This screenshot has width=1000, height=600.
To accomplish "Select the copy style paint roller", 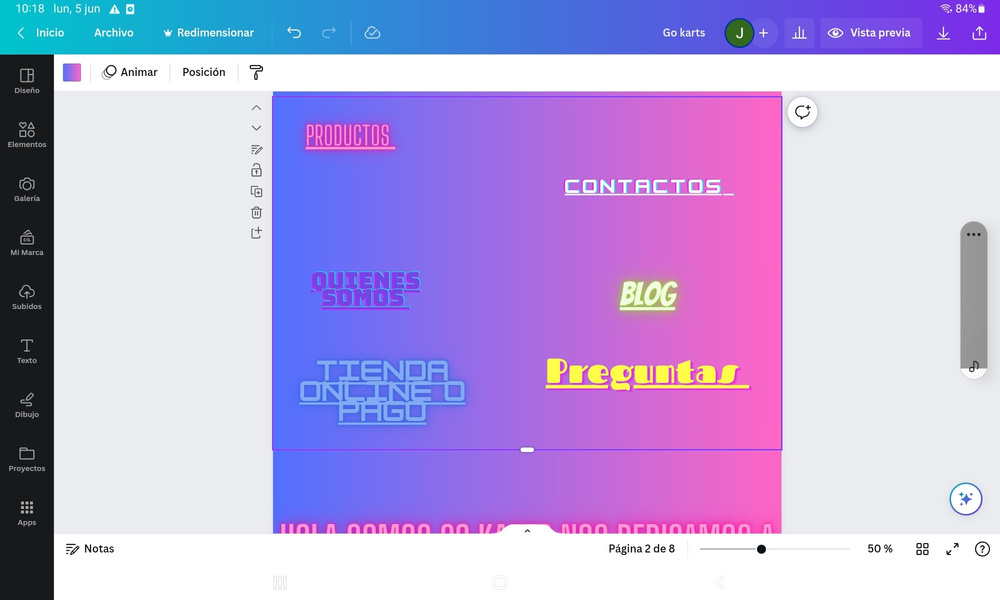I will [256, 72].
